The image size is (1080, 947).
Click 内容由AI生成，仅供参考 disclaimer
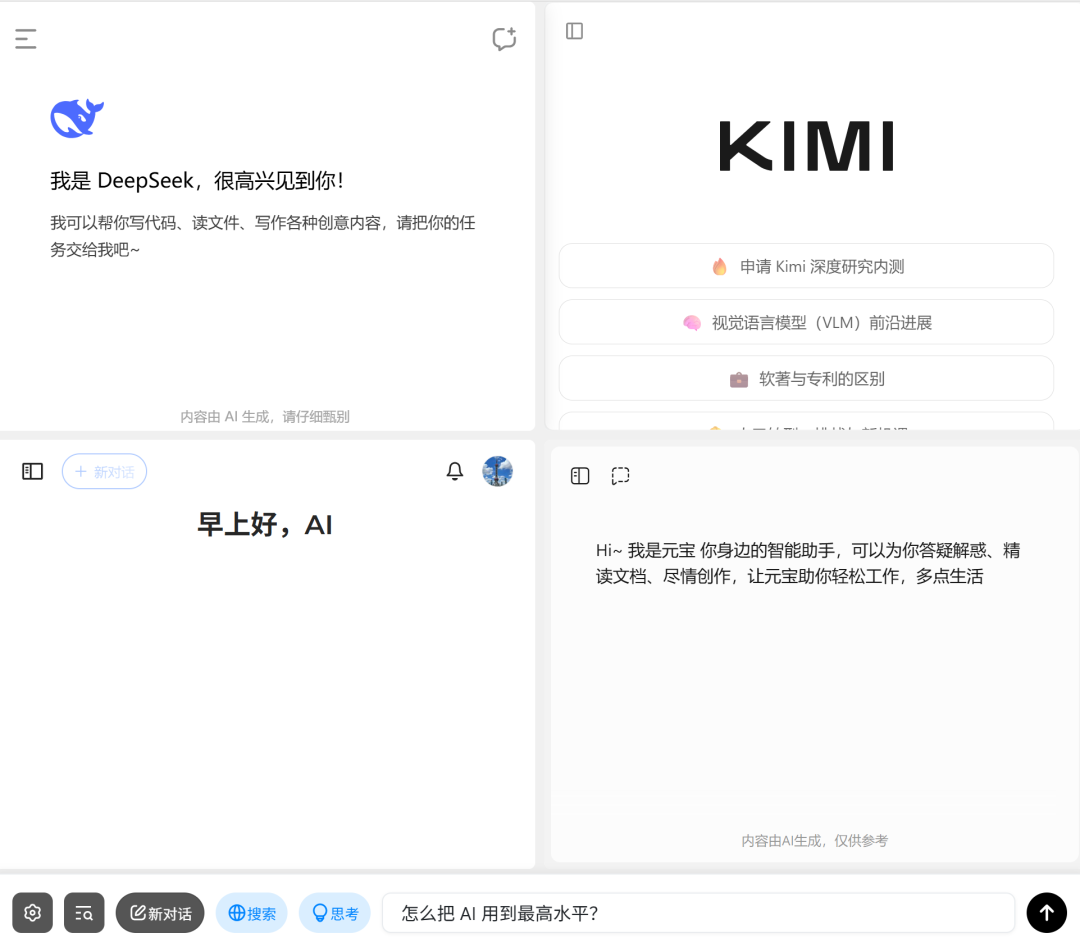(x=814, y=840)
